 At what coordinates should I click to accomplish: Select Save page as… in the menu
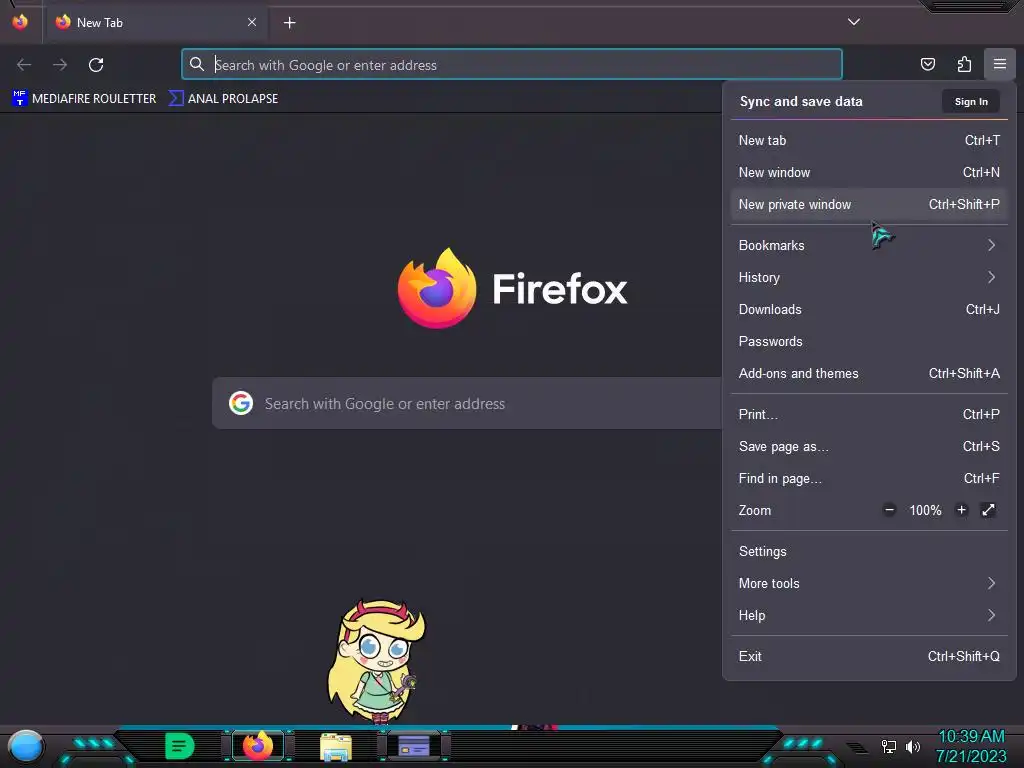(869, 447)
